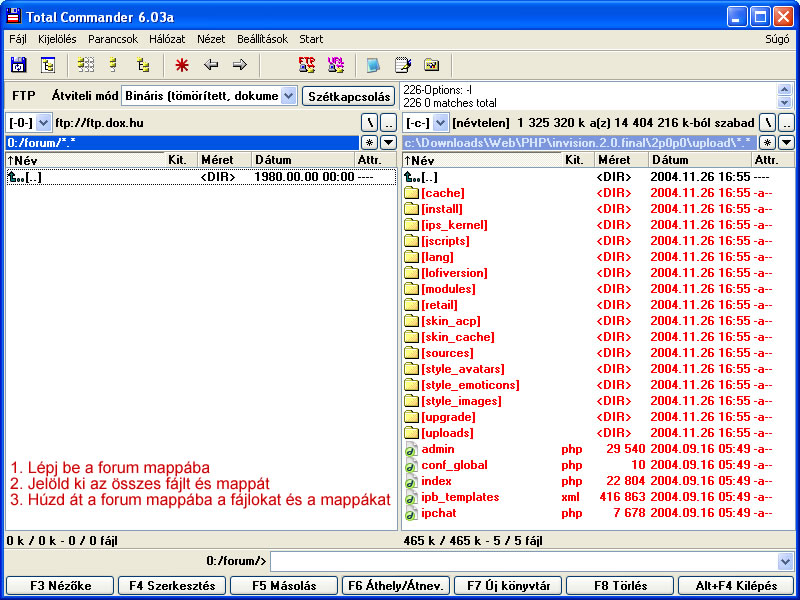Go back with the left arrow icon
800x600 pixels.
211,65
